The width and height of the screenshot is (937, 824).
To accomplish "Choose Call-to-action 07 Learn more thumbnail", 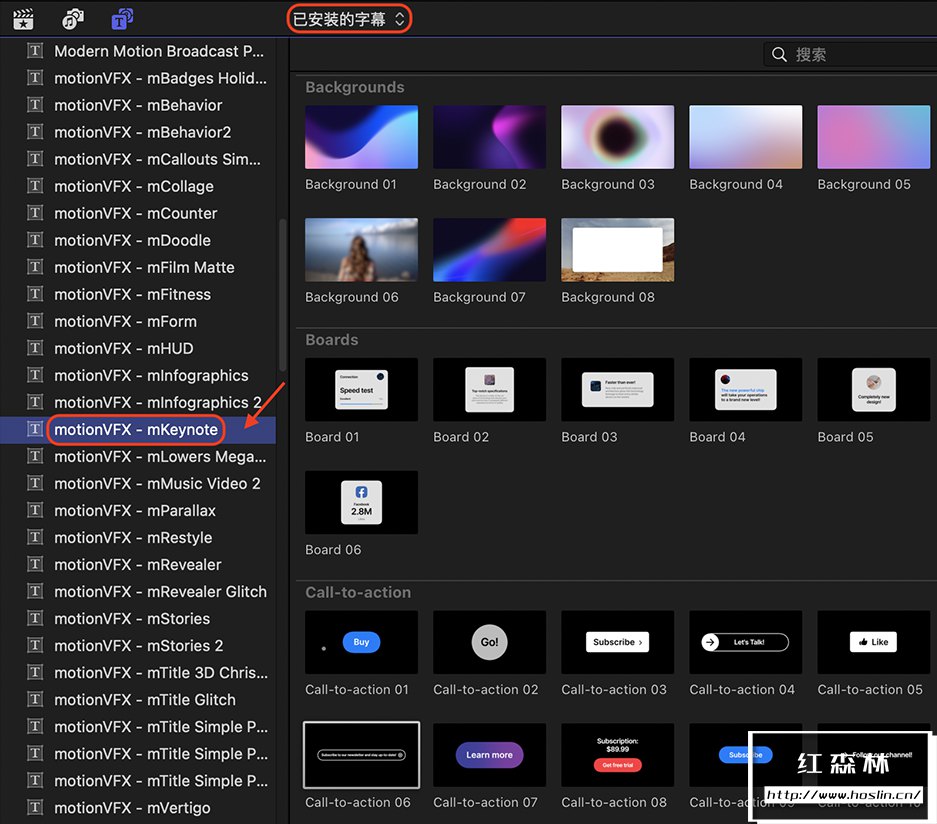I will point(489,755).
